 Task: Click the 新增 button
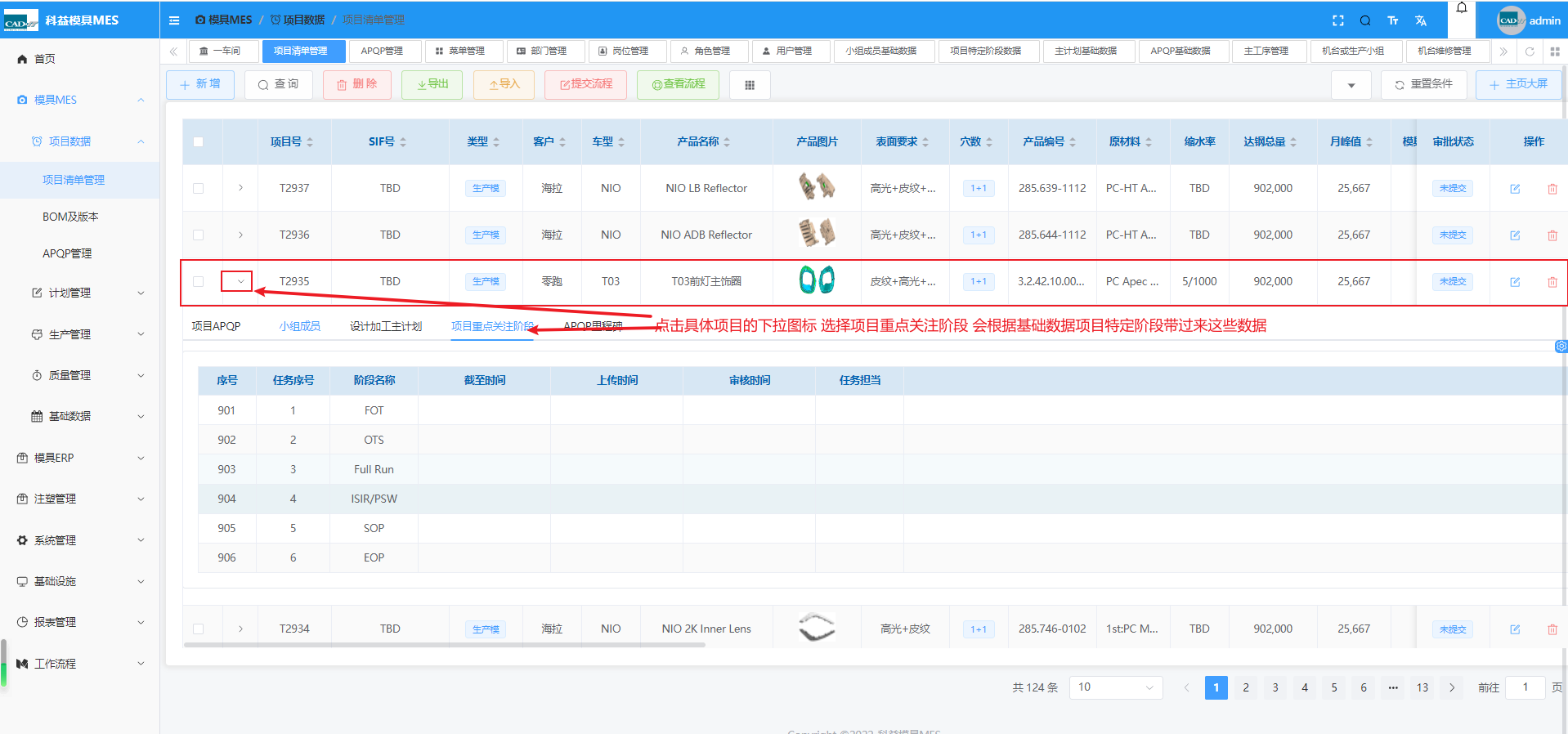(x=200, y=84)
